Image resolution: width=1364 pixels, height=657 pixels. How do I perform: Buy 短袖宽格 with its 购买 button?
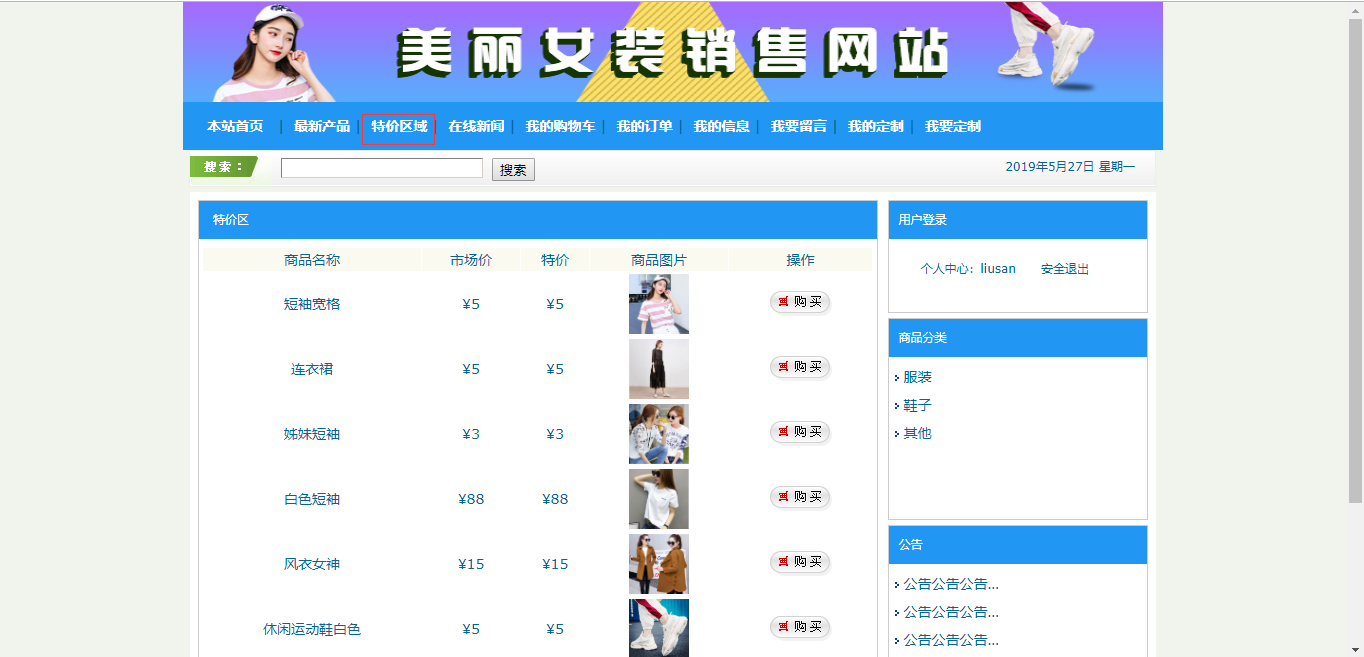[800, 302]
